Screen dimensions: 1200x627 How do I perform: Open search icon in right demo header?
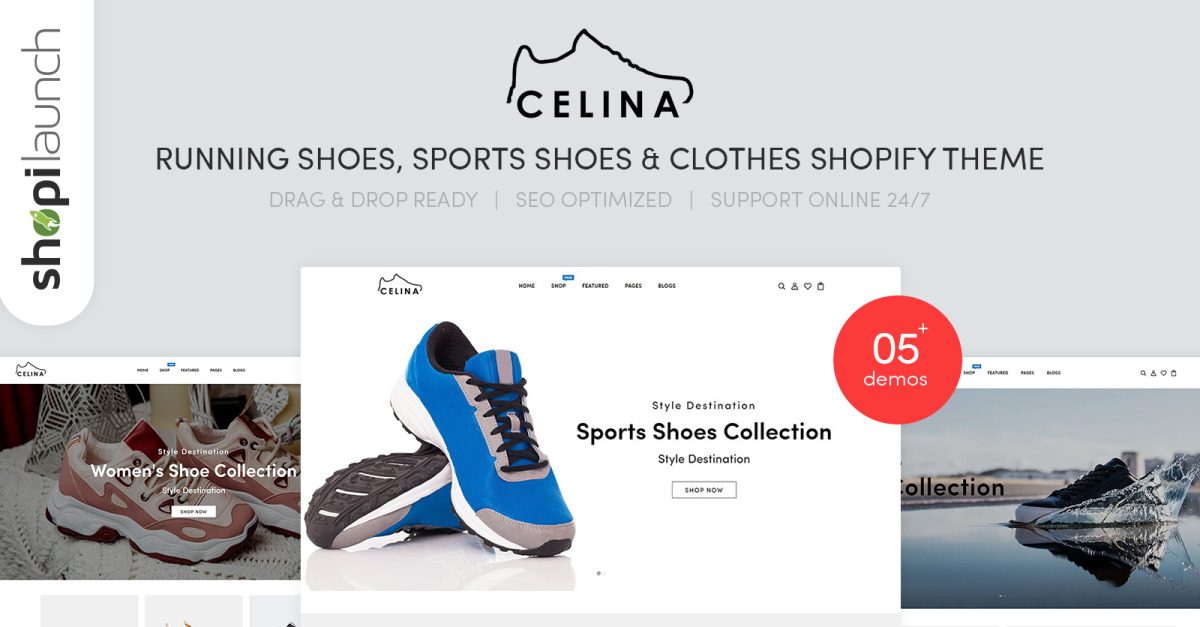[x=1143, y=373]
